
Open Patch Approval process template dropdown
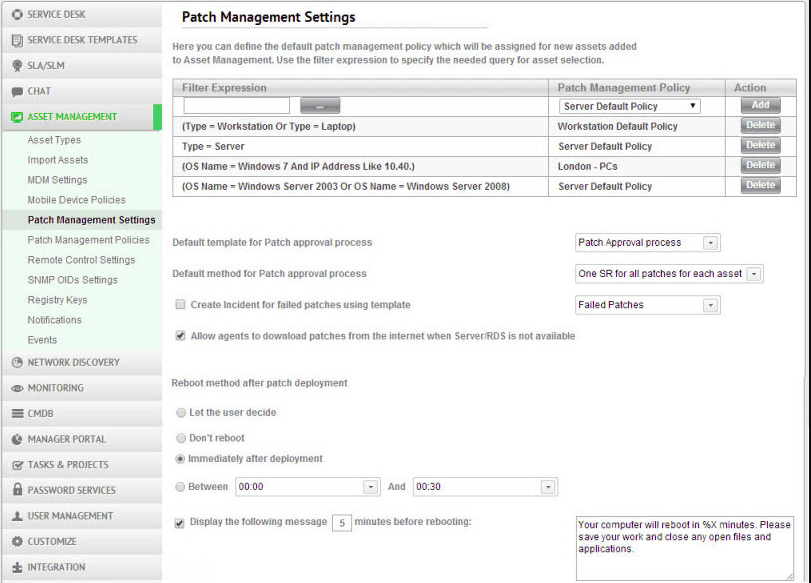(648, 243)
